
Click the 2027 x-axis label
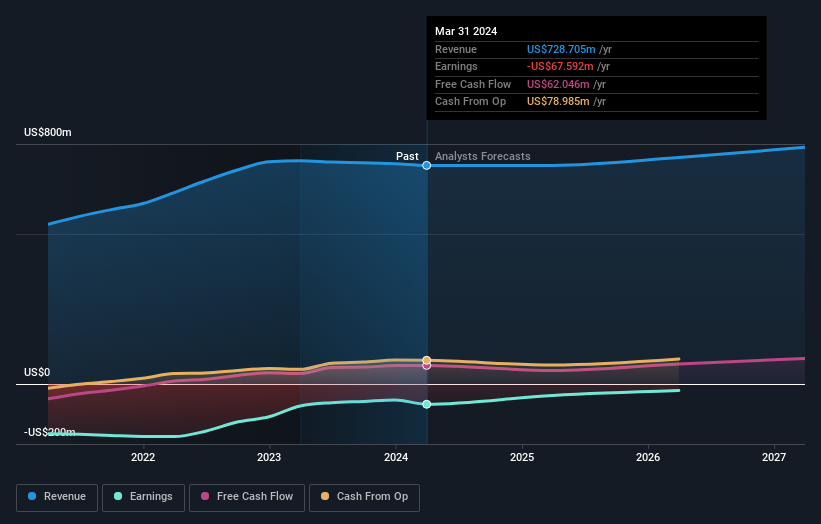point(774,457)
